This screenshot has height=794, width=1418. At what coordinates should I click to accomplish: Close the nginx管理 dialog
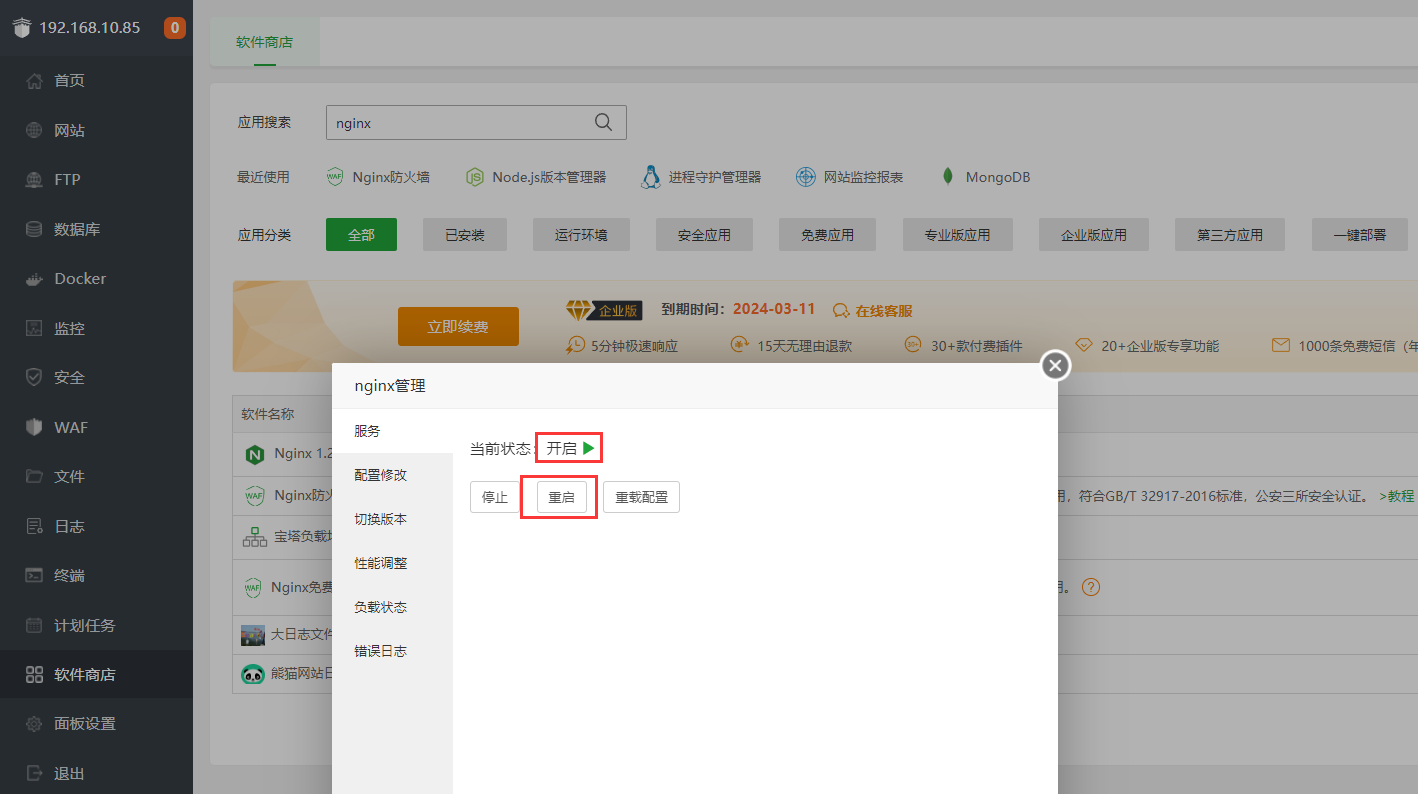coord(1056,366)
